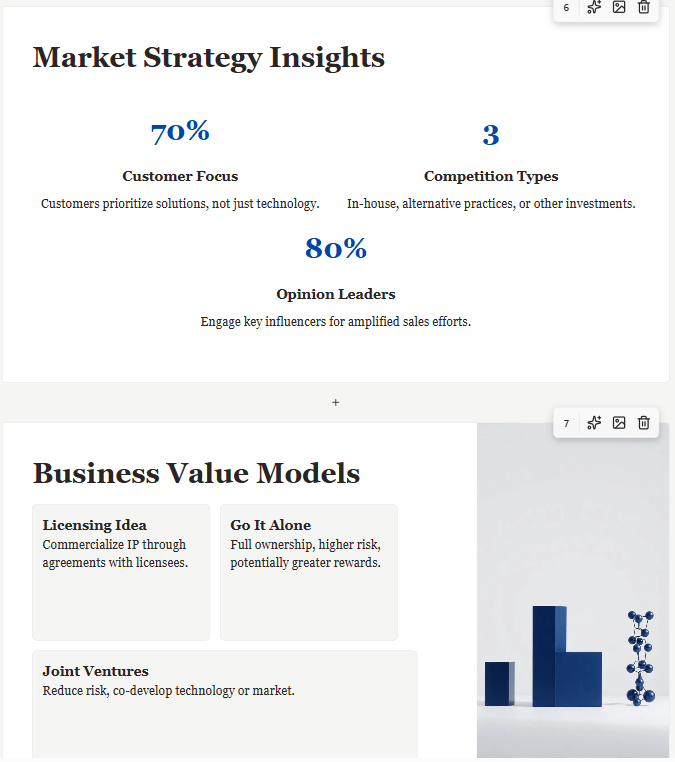
Task: Select the 80% Opinion Leaders statistic
Action: (336, 248)
